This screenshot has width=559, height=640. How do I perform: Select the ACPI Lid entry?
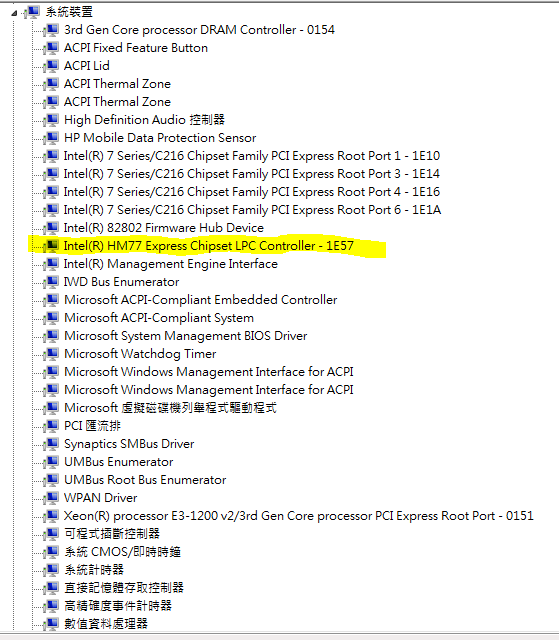87,66
